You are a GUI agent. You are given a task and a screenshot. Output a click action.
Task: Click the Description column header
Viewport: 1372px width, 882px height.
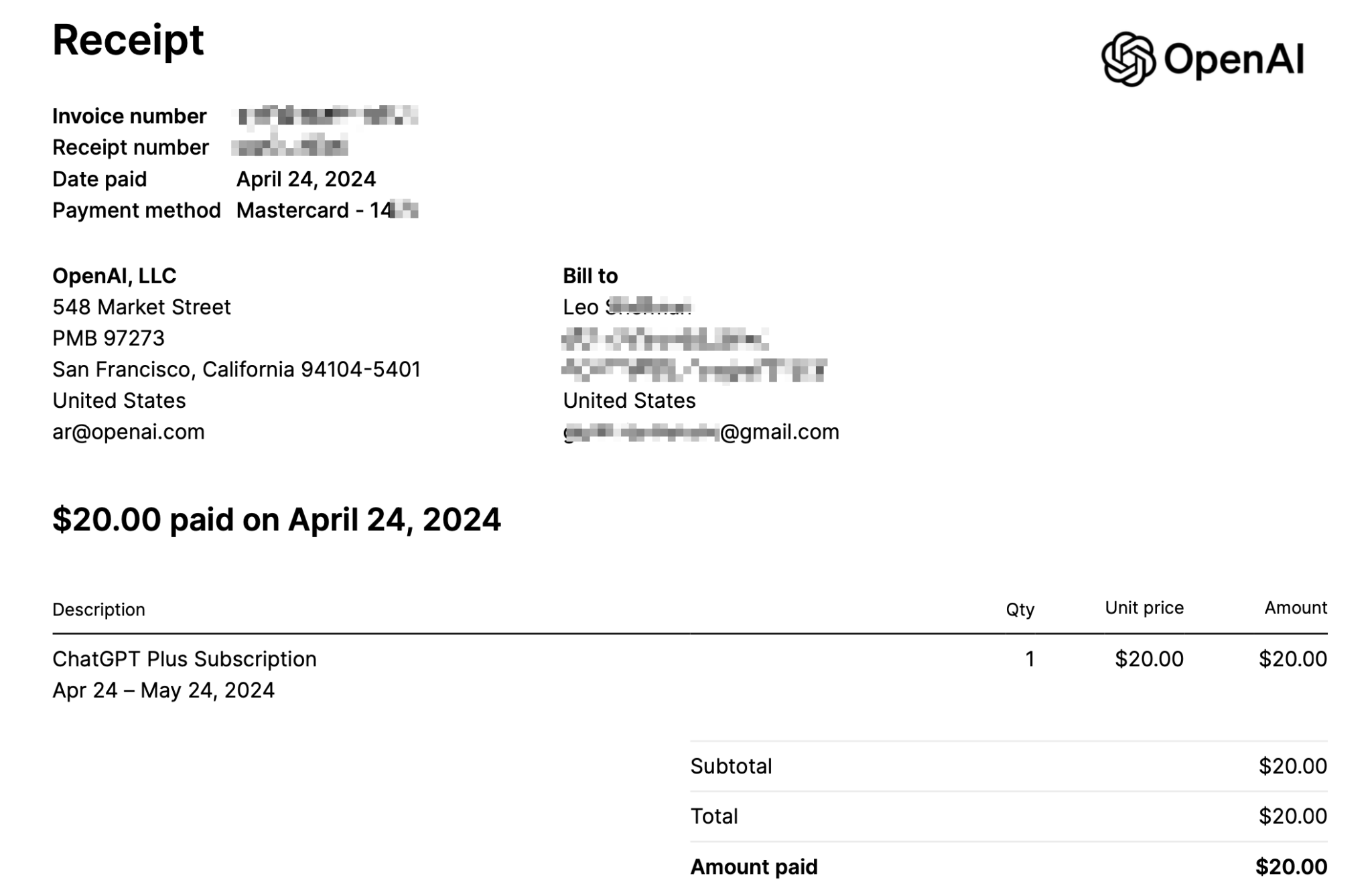tap(99, 609)
